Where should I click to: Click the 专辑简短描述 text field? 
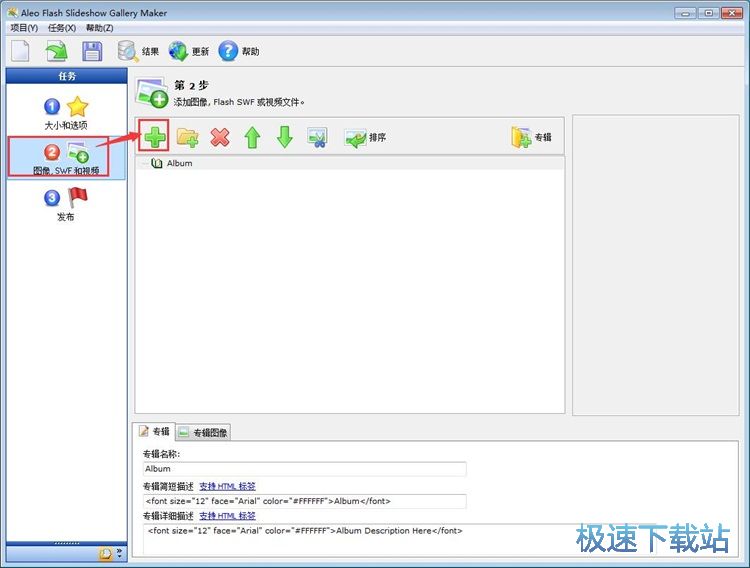tap(304, 501)
